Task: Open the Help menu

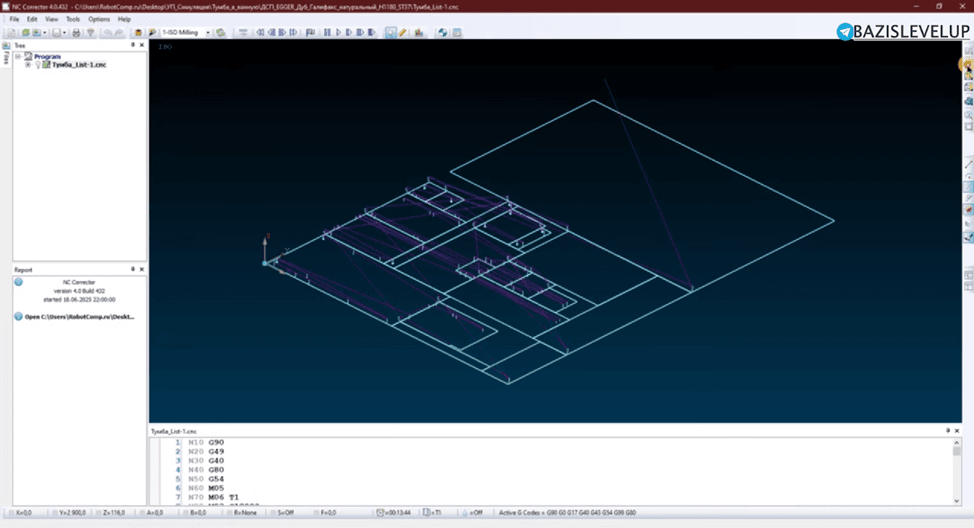Action: 124,19
